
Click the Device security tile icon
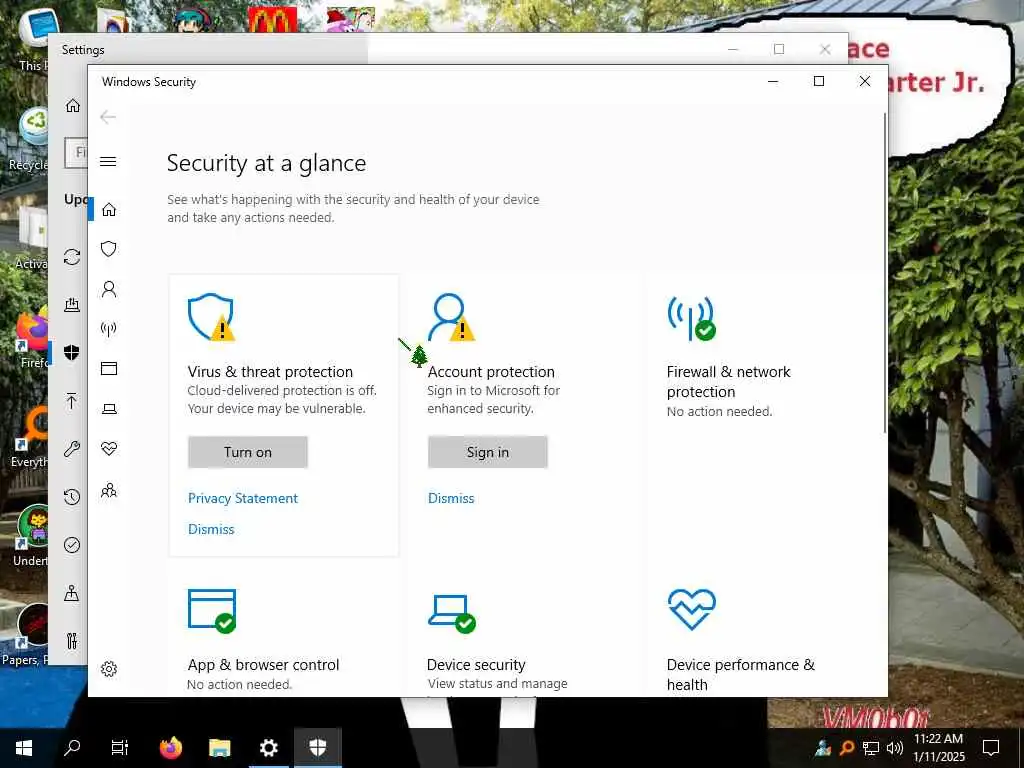(x=451, y=613)
